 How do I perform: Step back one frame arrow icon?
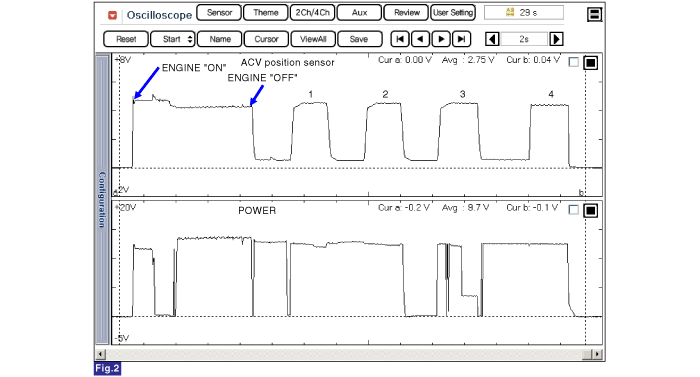pos(420,39)
